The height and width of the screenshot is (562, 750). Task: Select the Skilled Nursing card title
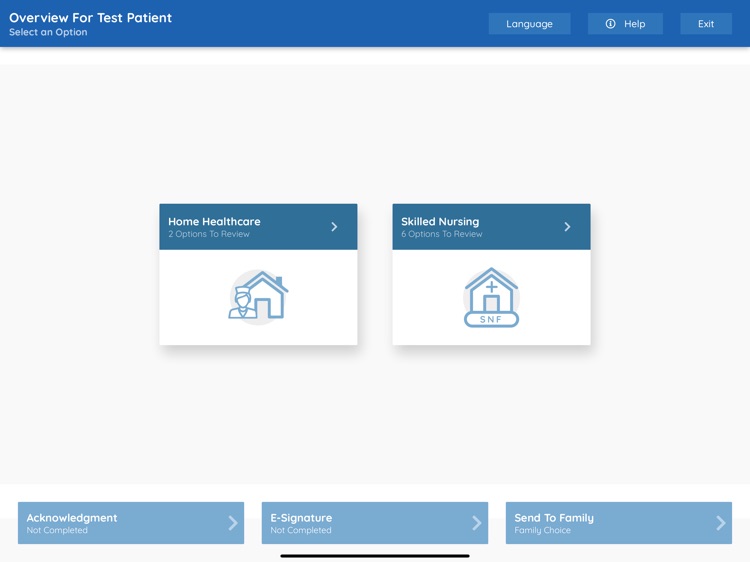tap(440, 221)
